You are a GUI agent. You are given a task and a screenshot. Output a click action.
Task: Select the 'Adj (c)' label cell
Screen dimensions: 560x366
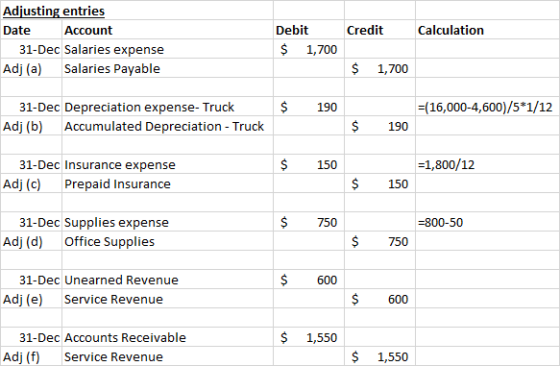(31, 184)
